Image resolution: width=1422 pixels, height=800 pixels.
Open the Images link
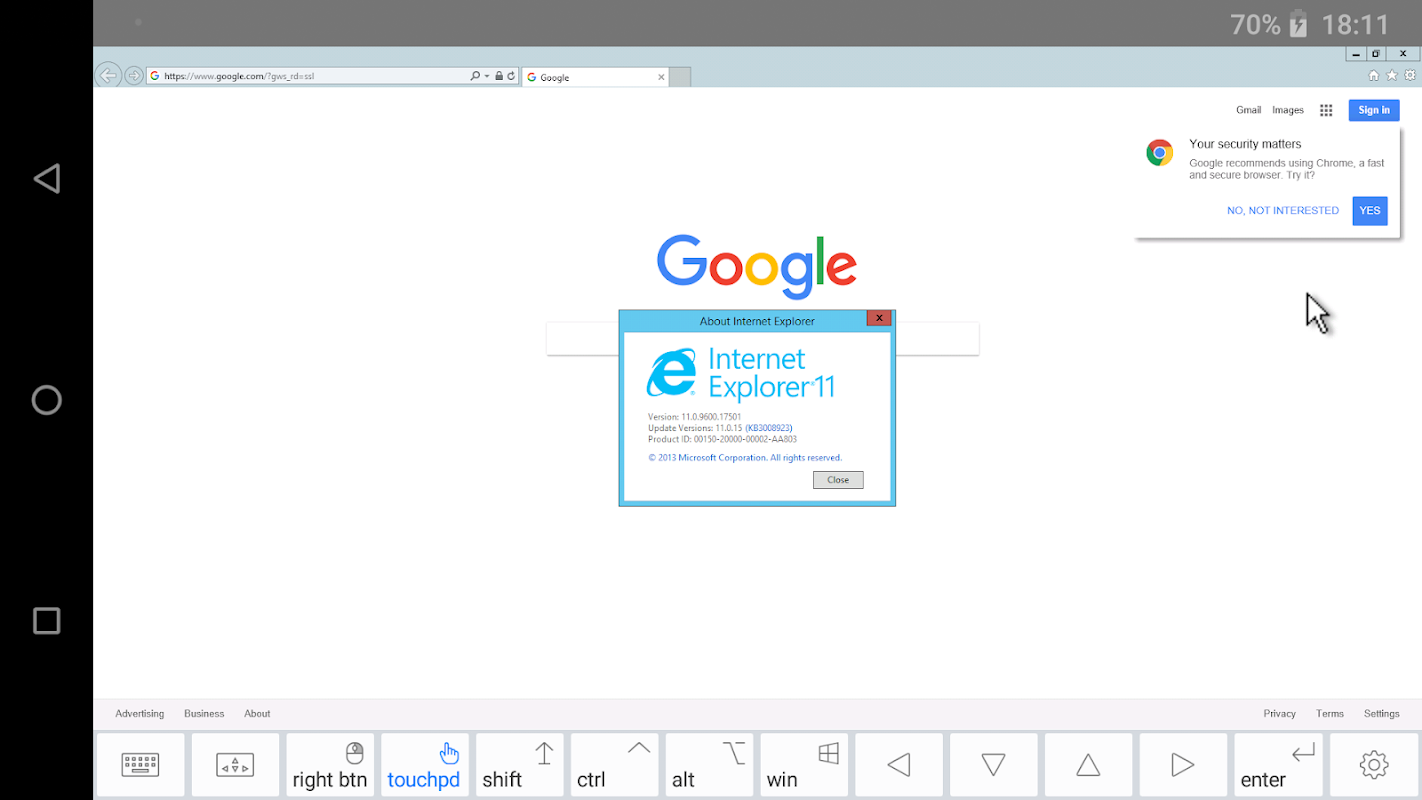pos(1288,110)
